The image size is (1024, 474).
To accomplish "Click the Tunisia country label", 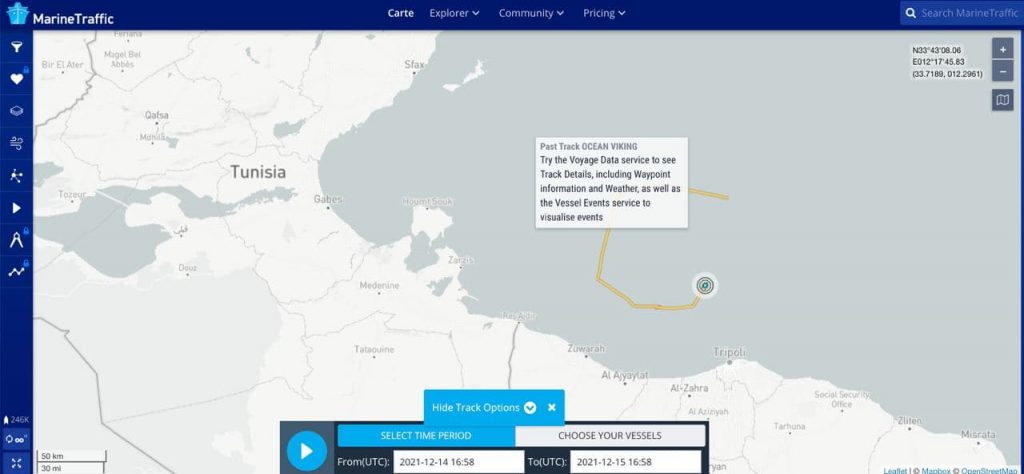I will tap(257, 172).
